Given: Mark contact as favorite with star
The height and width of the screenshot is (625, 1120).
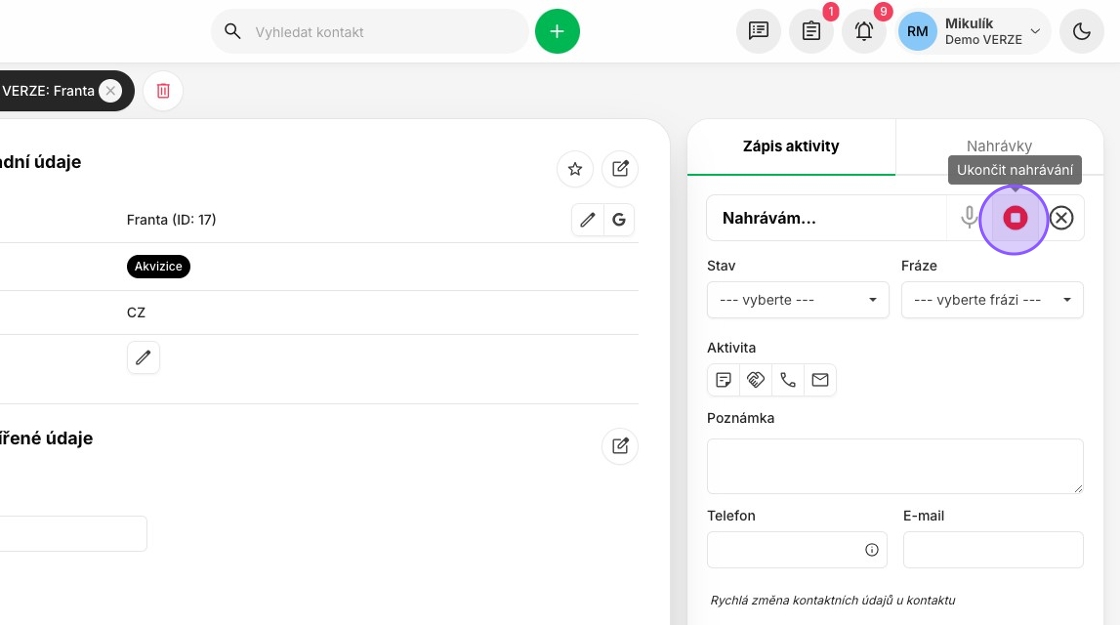Looking at the screenshot, I should (575, 169).
